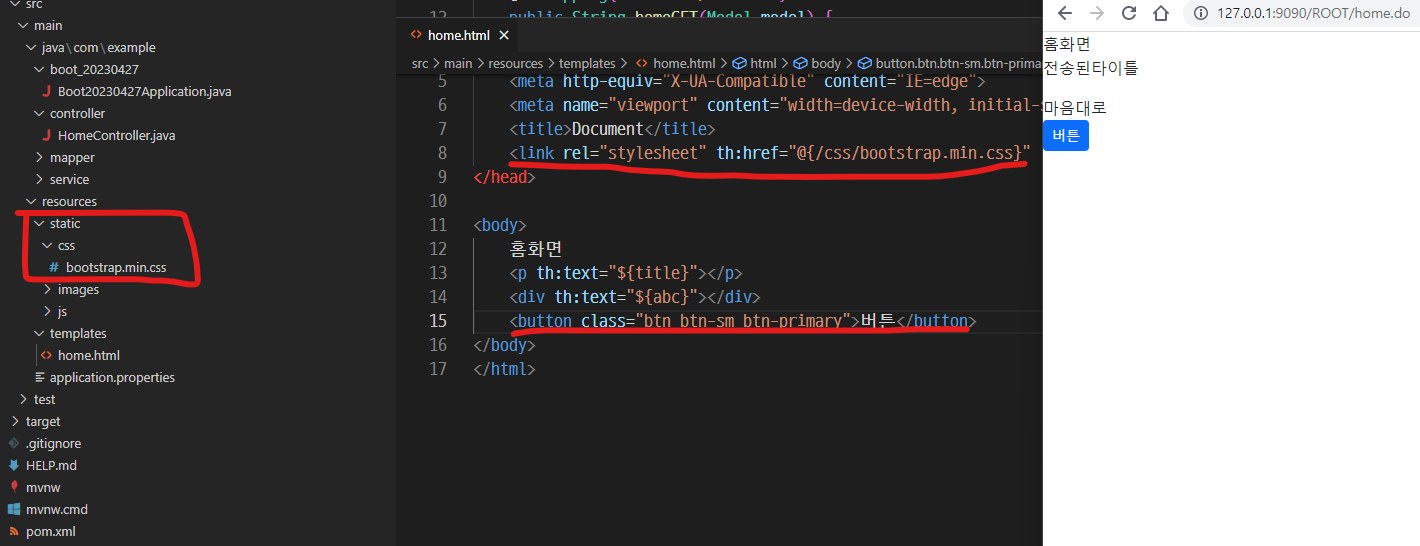Collapse the src folder

14,4
